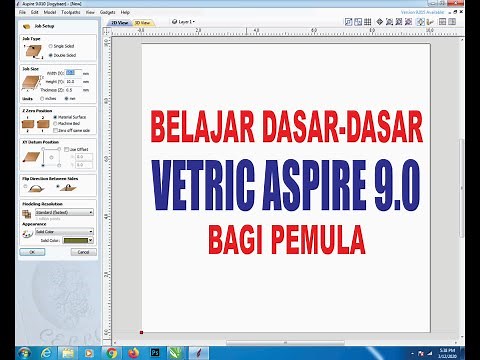Click the Appearance paint palette icon
Screen dimensions: 480x360
tap(27, 233)
